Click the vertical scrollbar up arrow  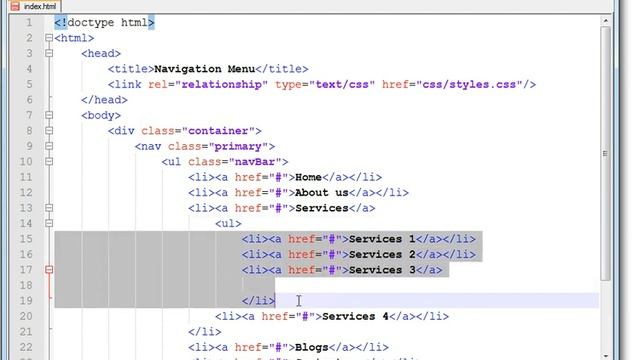pyautogui.click(x=606, y=21)
